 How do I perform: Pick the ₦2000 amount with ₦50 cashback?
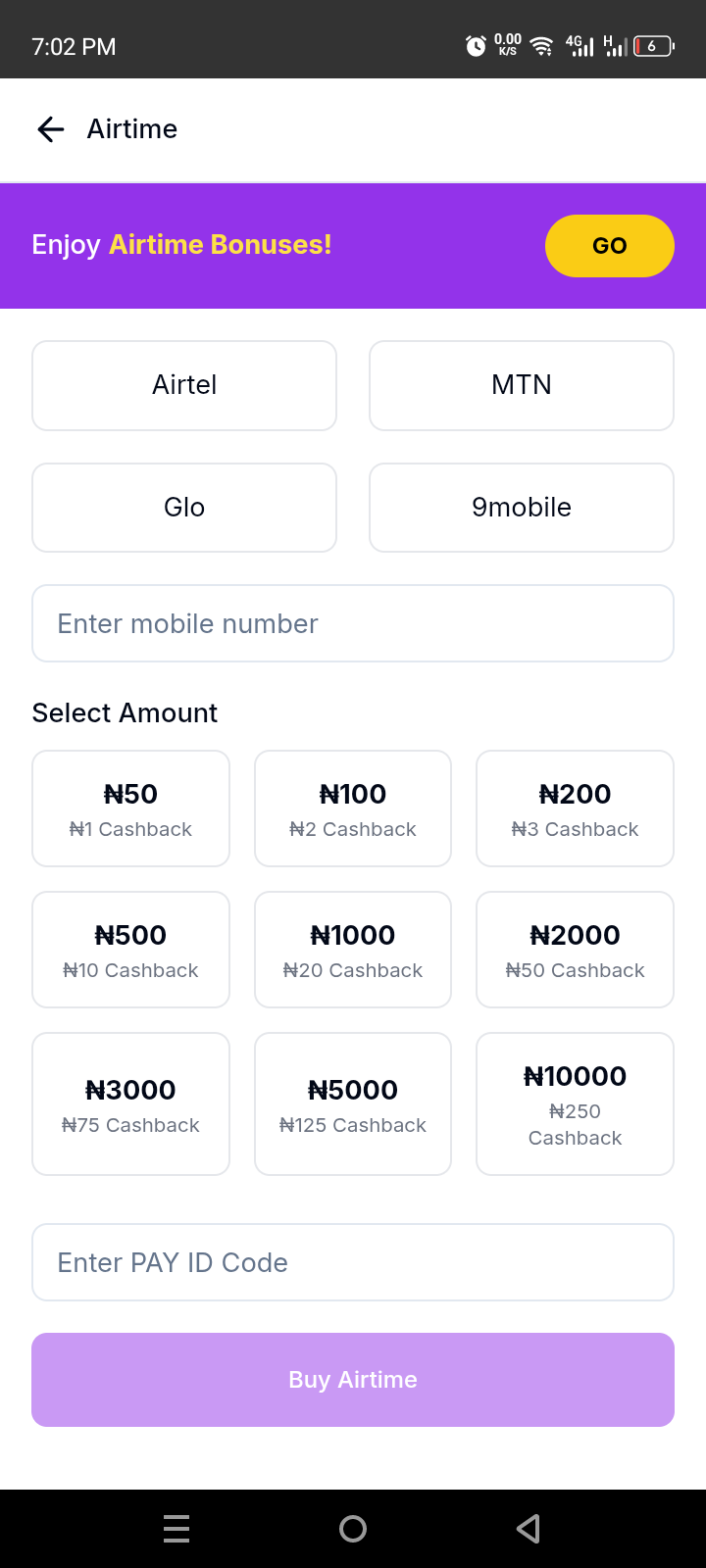(x=576, y=950)
